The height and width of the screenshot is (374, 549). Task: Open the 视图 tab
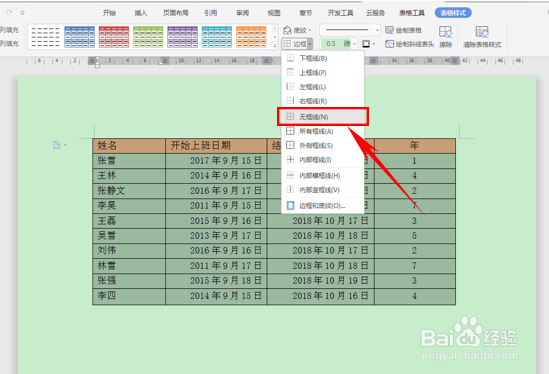click(274, 13)
